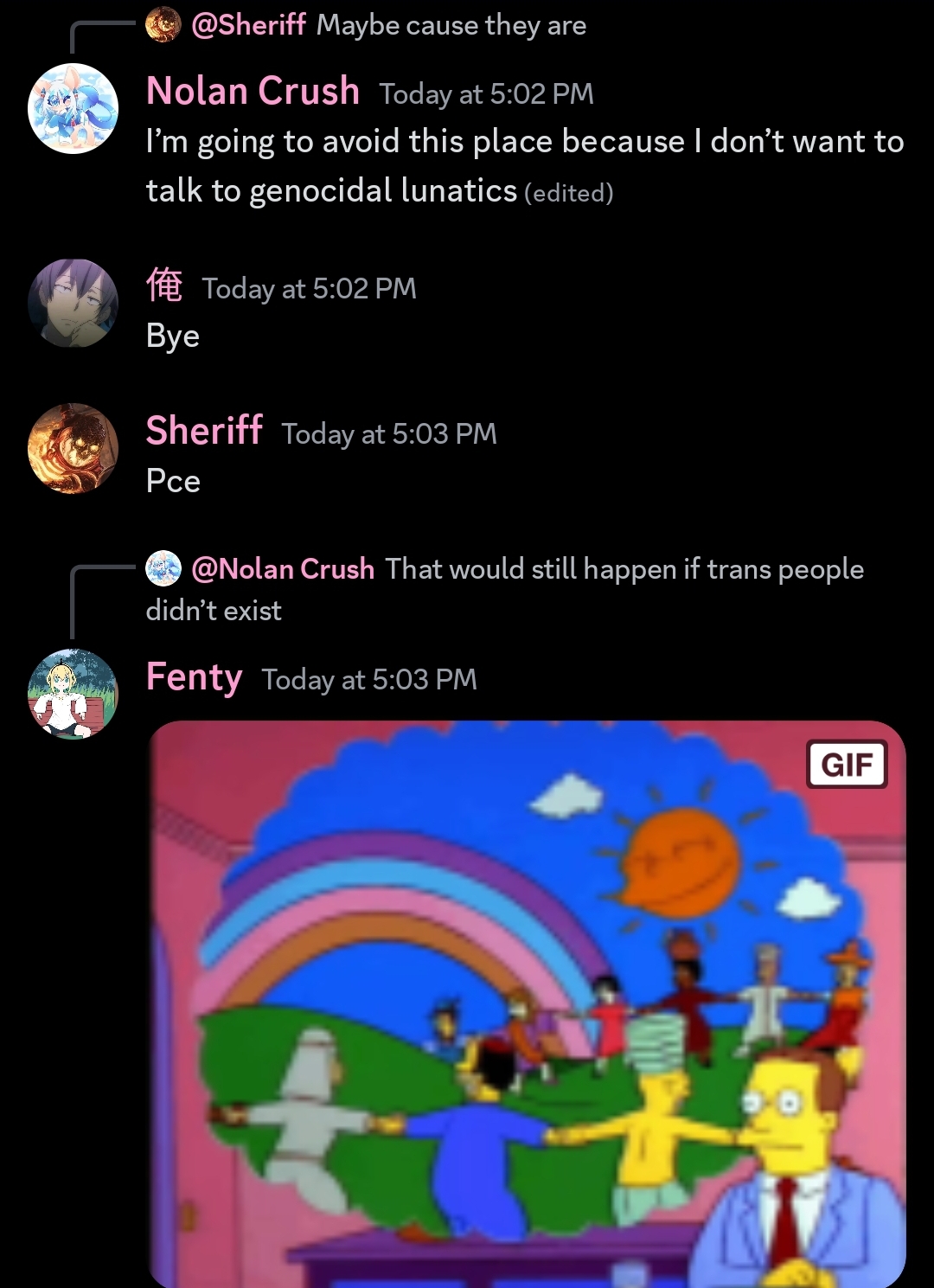Select the Sheriff username above Pce
Image resolution: width=934 pixels, height=1288 pixels.
coord(204,431)
